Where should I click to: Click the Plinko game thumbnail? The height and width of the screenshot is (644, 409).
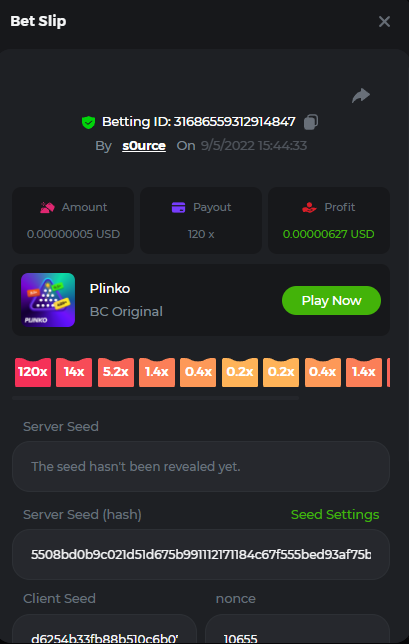[48, 300]
